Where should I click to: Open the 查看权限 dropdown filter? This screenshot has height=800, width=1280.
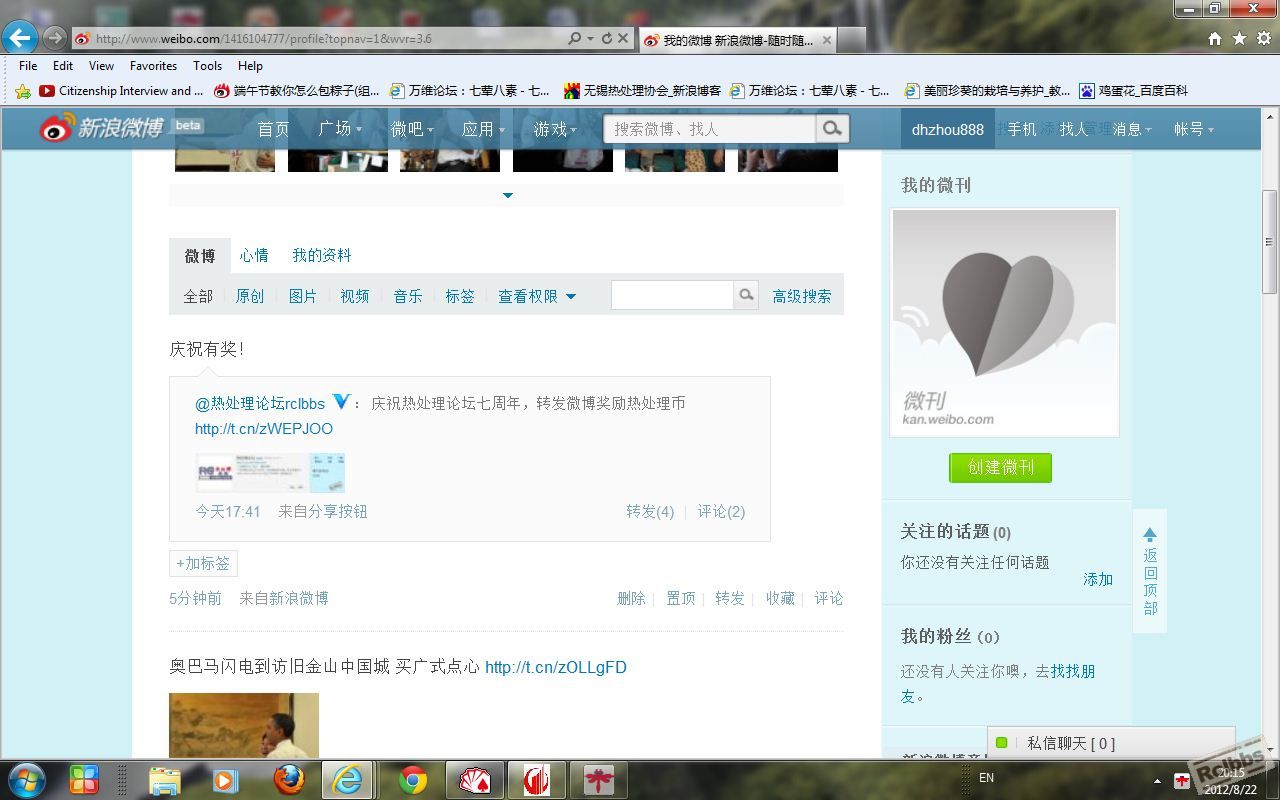537,296
